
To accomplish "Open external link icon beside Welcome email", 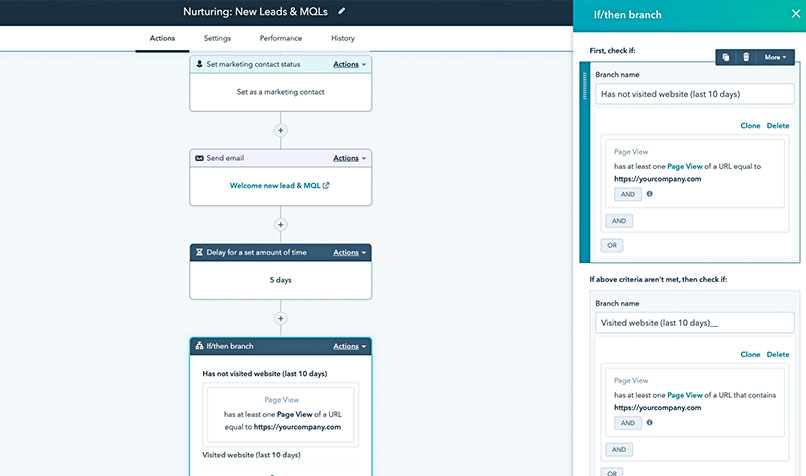I will coord(326,186).
